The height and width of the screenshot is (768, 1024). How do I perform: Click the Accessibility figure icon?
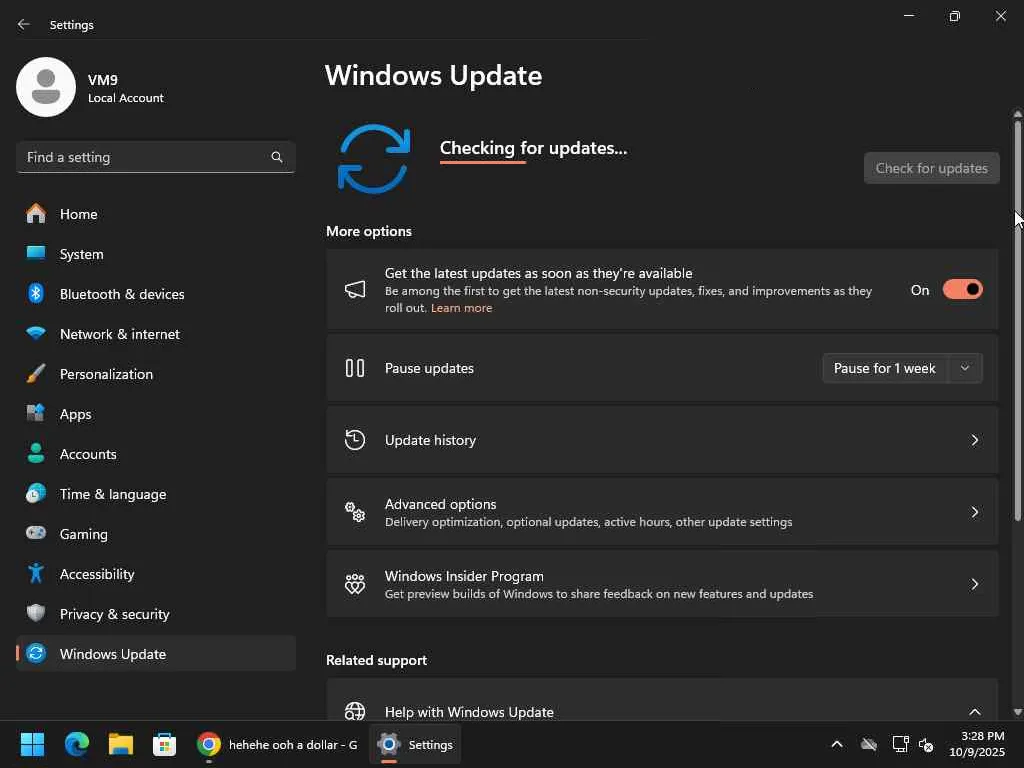coord(36,573)
